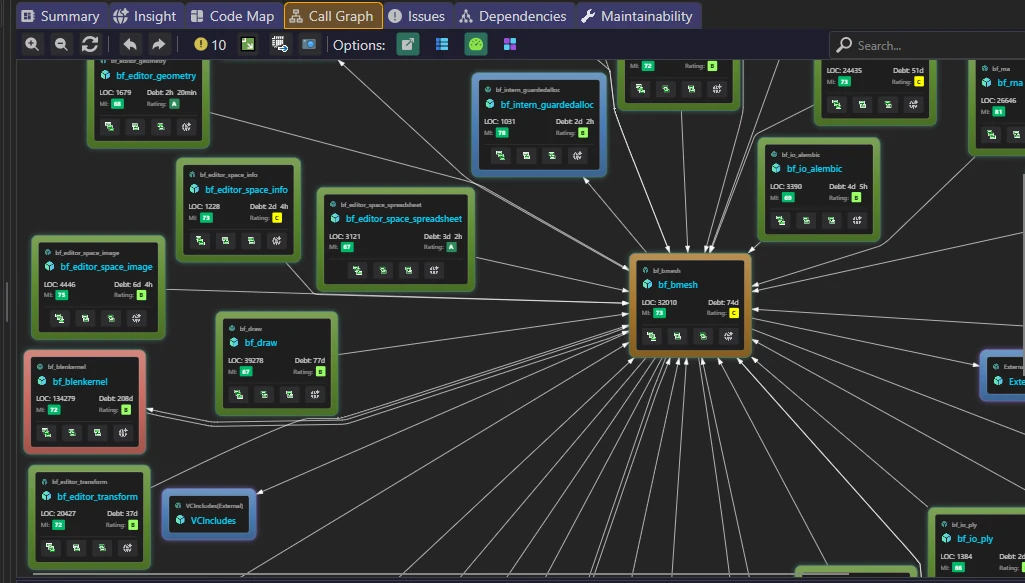The width and height of the screenshot is (1025, 583).
Task: Click the green fit-to-view arrow icon
Action: pyautogui.click(x=248, y=44)
